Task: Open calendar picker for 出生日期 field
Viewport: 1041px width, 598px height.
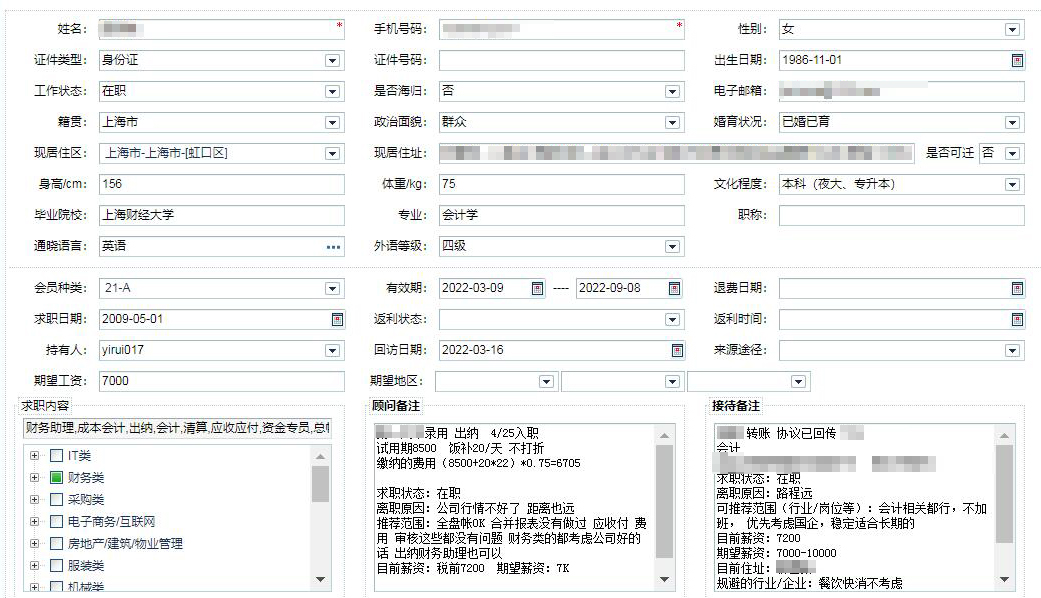Action: (x=1016, y=60)
